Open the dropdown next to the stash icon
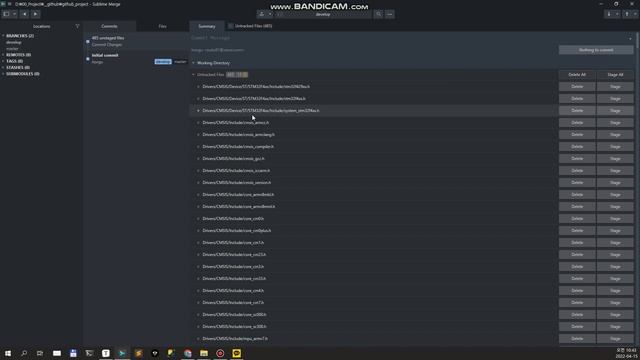 [x=270, y=14]
